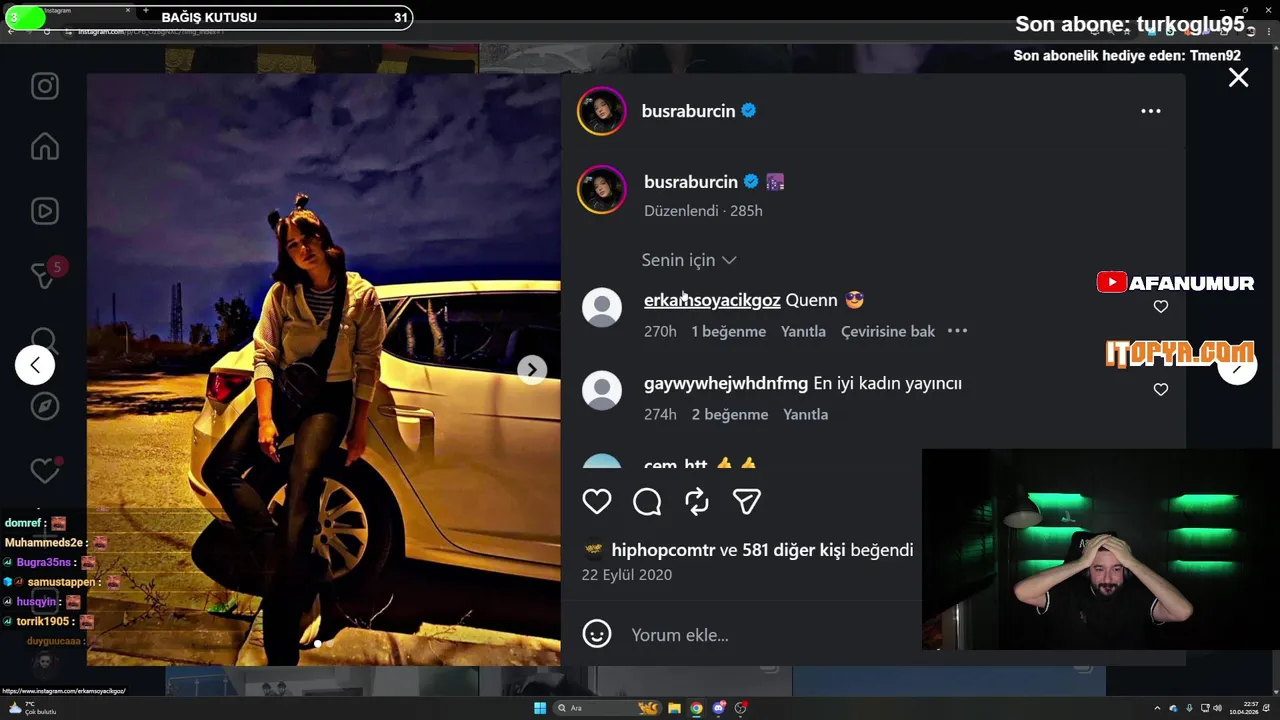Click the 22 Eylül 2020 post date

pos(627,575)
